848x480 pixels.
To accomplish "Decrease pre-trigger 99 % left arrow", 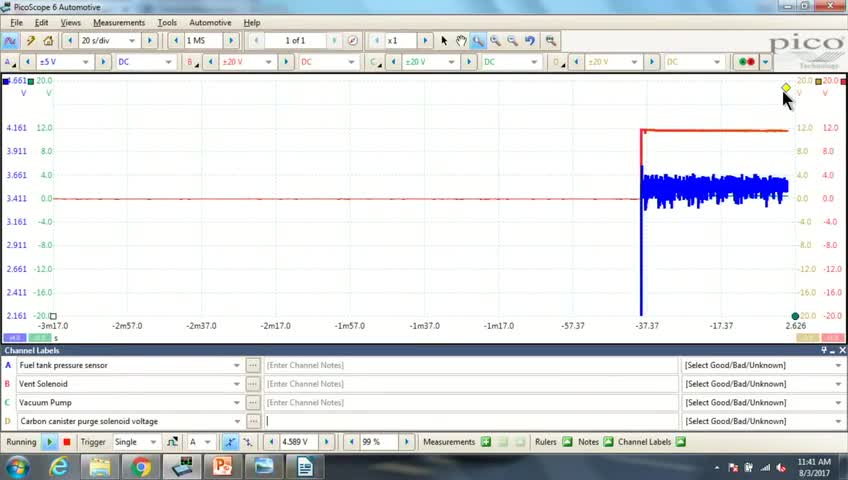I will (x=351, y=442).
